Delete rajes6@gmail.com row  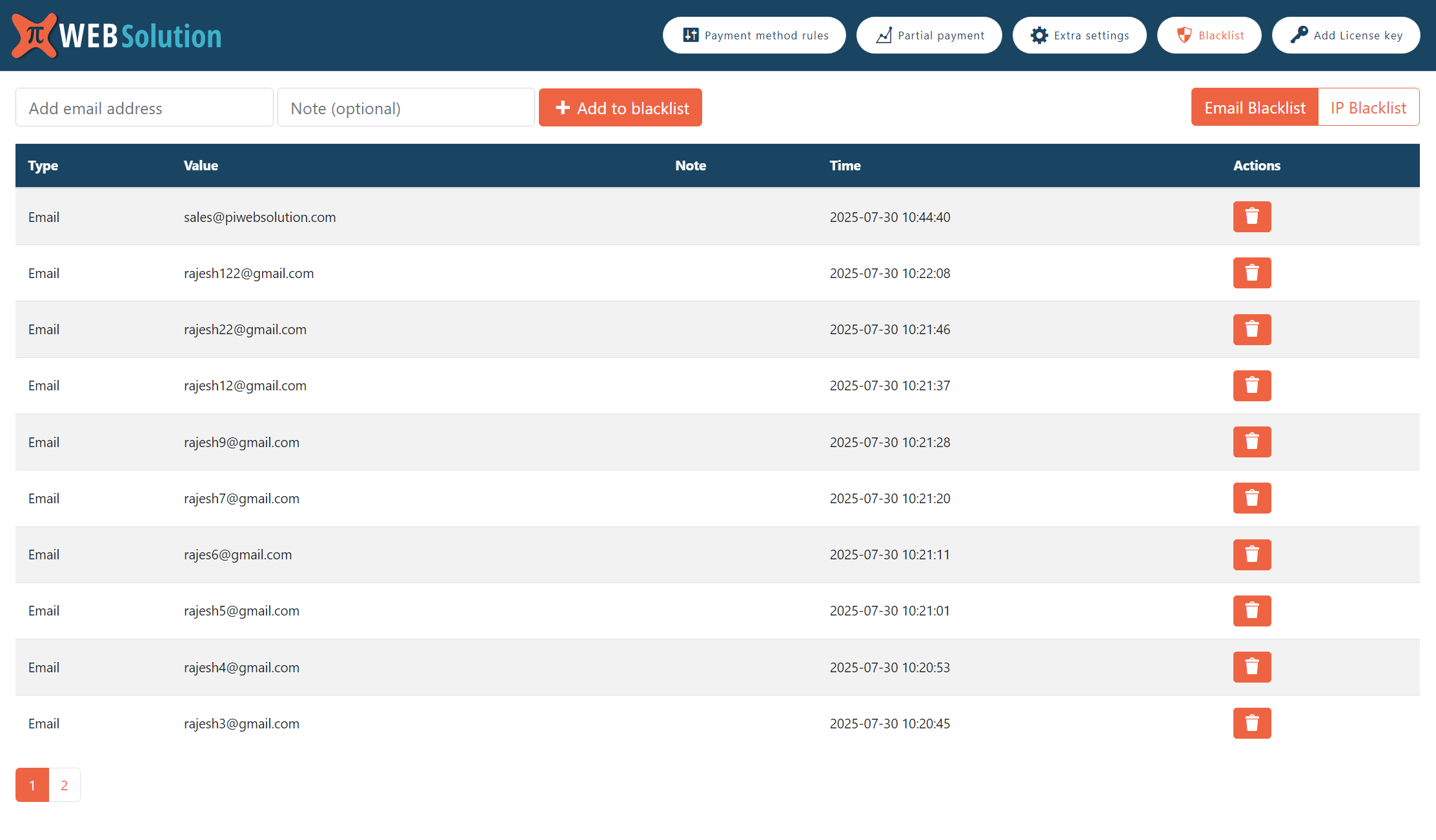coord(1251,555)
